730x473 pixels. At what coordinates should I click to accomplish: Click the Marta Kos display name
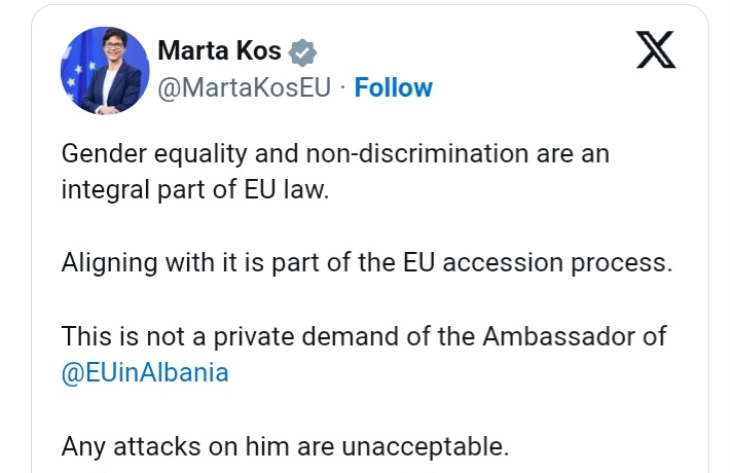219,50
